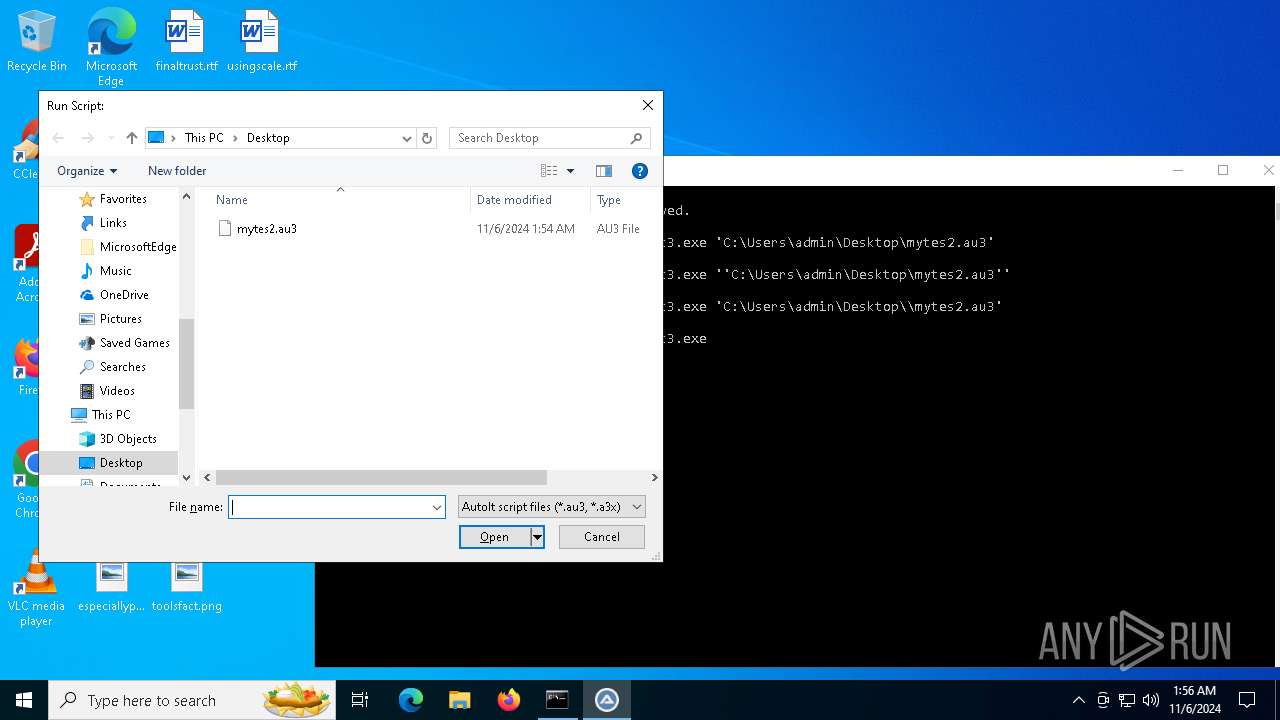
Task: Select the usingscale.rtf desktop file
Action: pyautogui.click(x=261, y=41)
